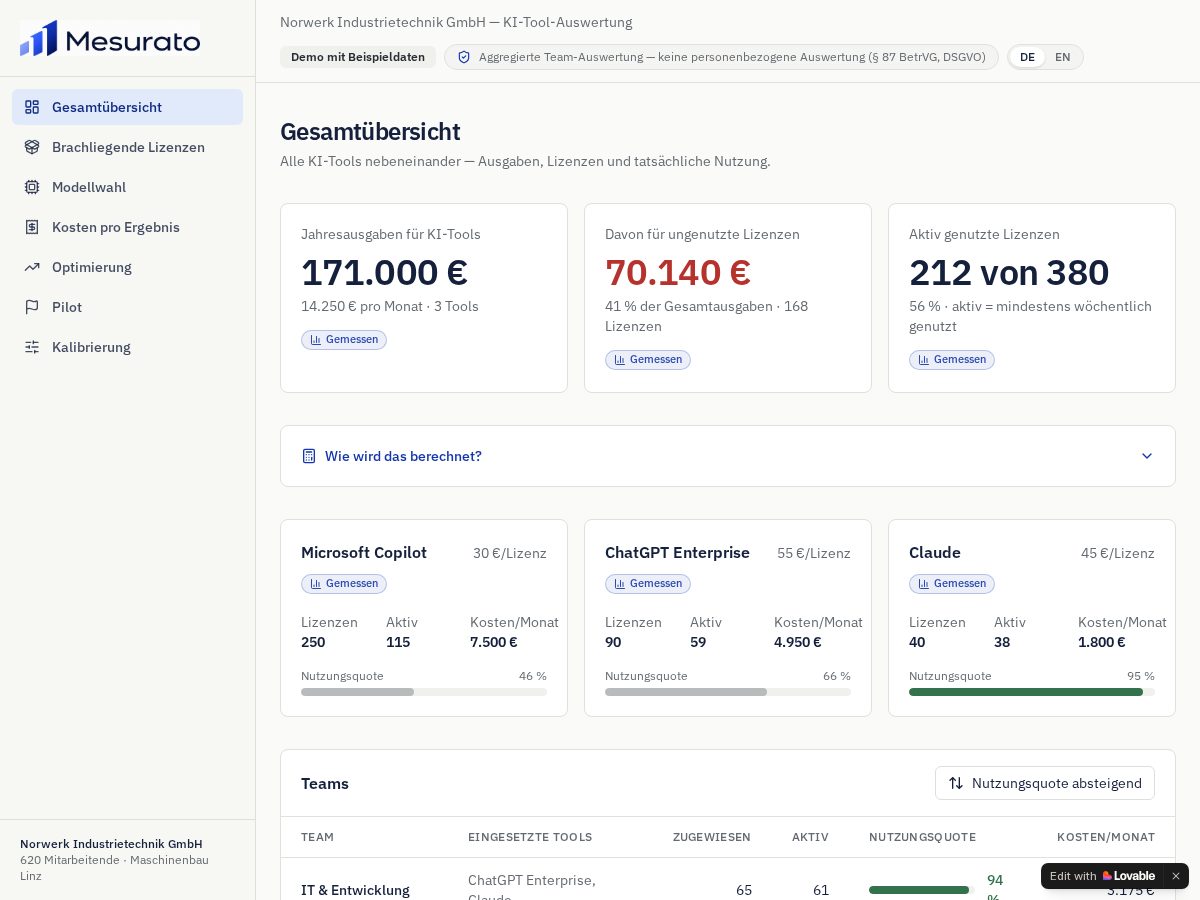This screenshot has height=900, width=1200.
Task: Click the Kosten pro Ergebnis receipt icon
Action: 32,227
